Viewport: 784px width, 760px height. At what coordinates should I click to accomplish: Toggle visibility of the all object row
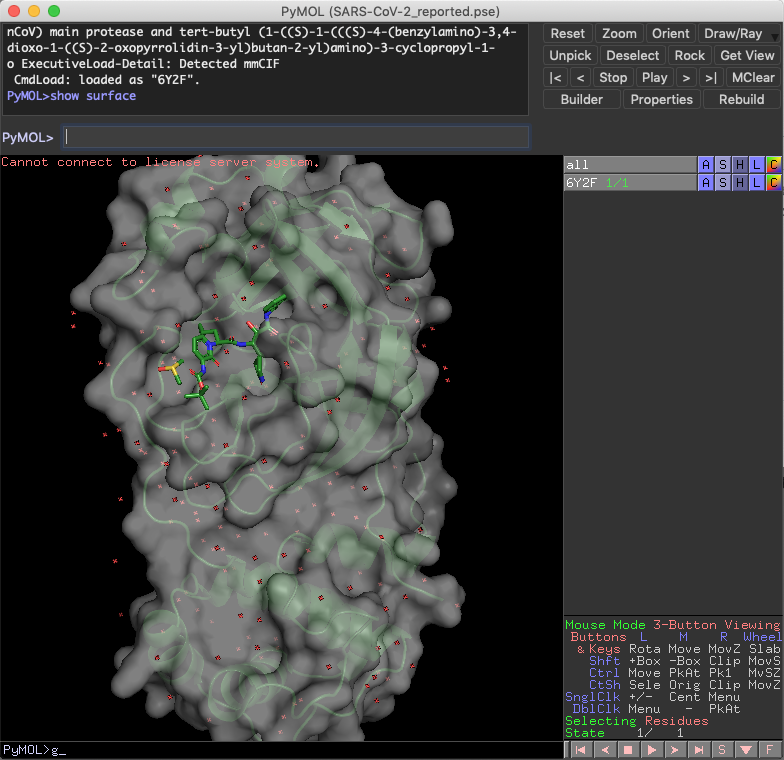[x=630, y=164]
